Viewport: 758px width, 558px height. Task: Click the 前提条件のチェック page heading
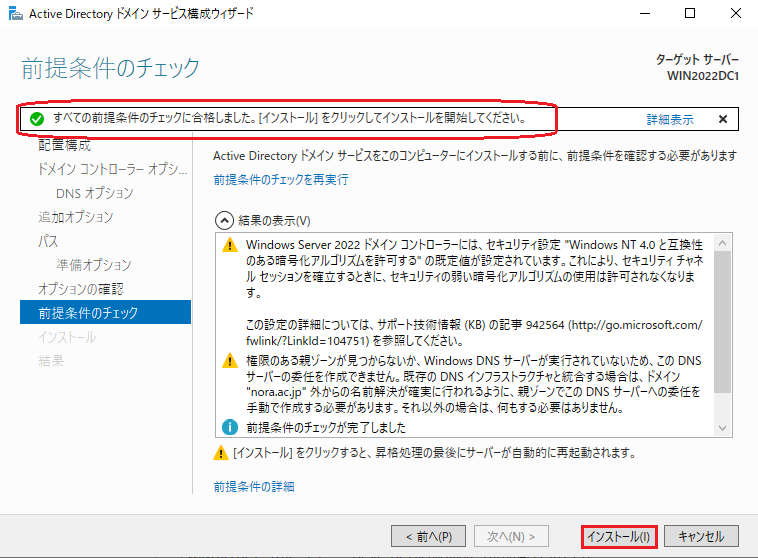(x=111, y=68)
